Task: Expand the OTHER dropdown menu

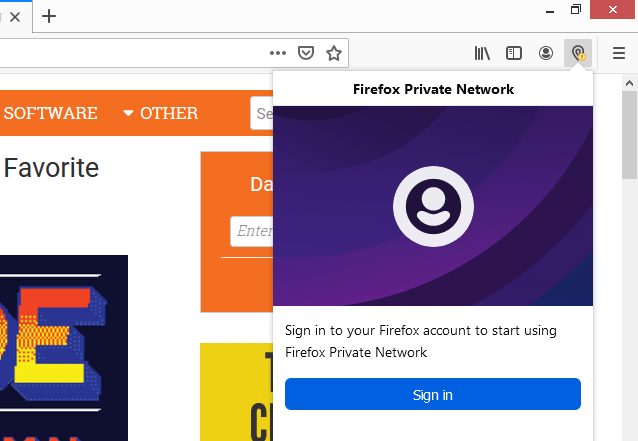Action: coord(160,113)
